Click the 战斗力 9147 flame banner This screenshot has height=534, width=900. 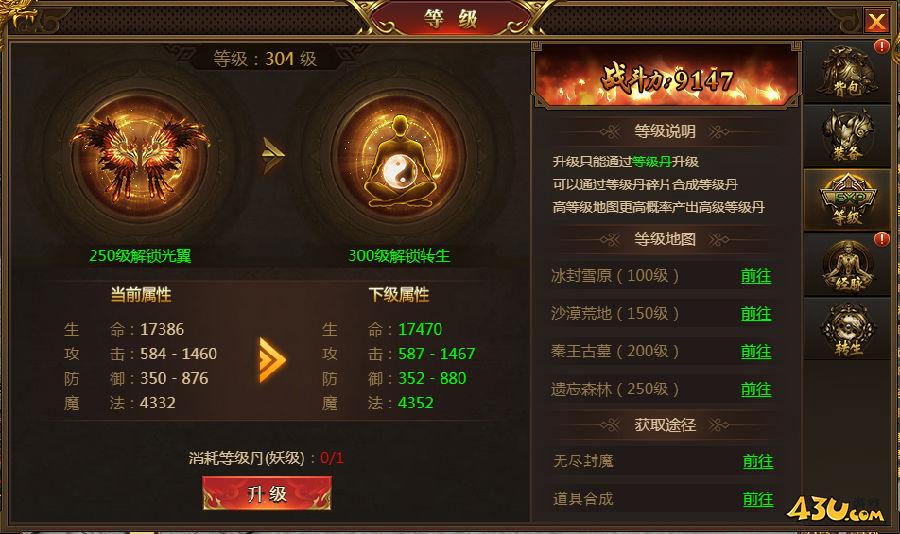[667, 78]
